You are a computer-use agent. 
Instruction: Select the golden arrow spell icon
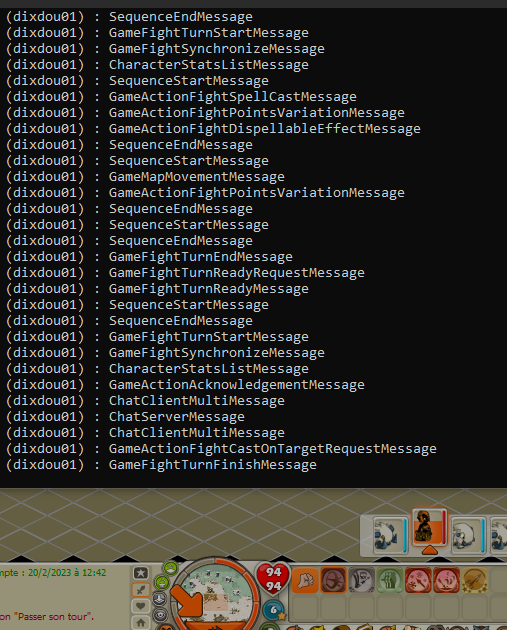click(x=474, y=581)
